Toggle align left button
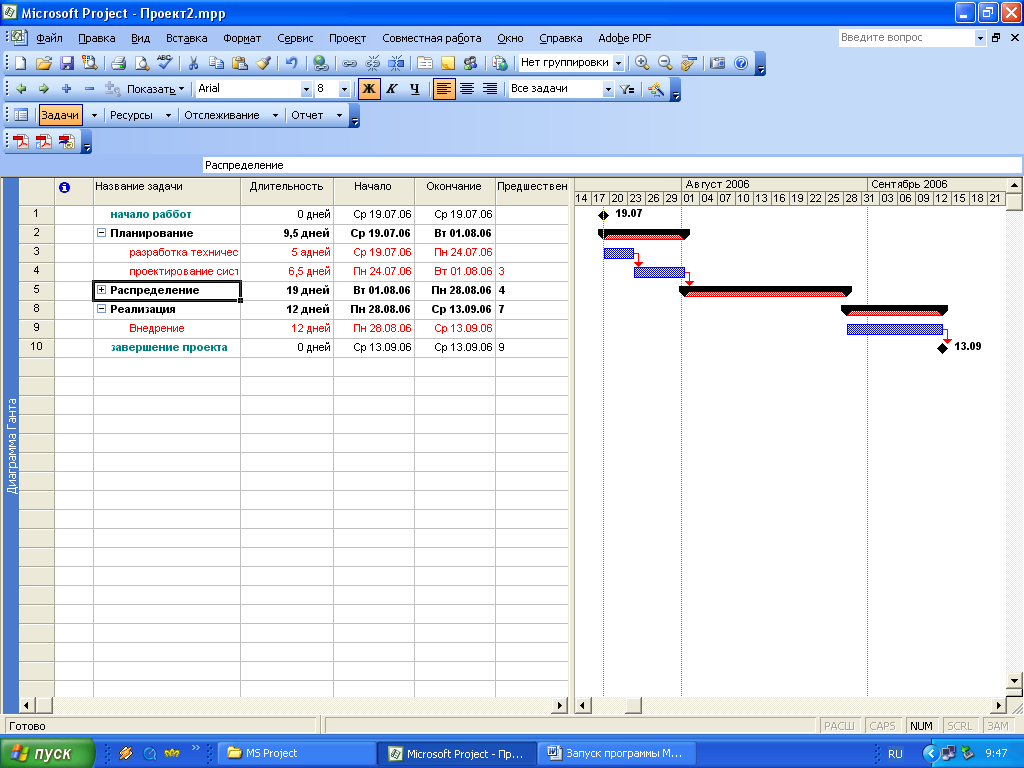 pos(443,89)
